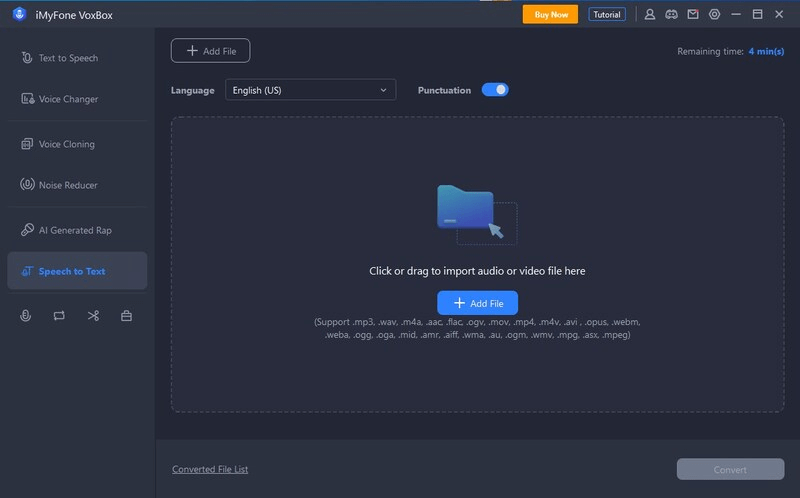The image size is (800, 498).
Task: Open the user account profile icon
Action: 649,14
